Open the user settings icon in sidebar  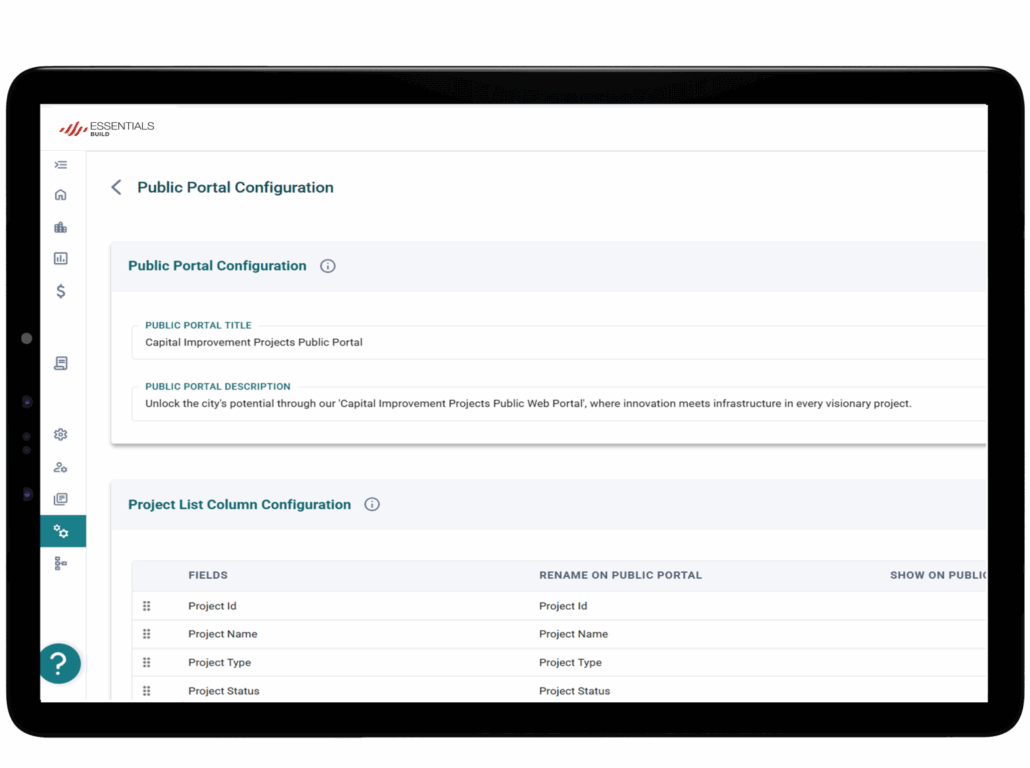tap(61, 467)
